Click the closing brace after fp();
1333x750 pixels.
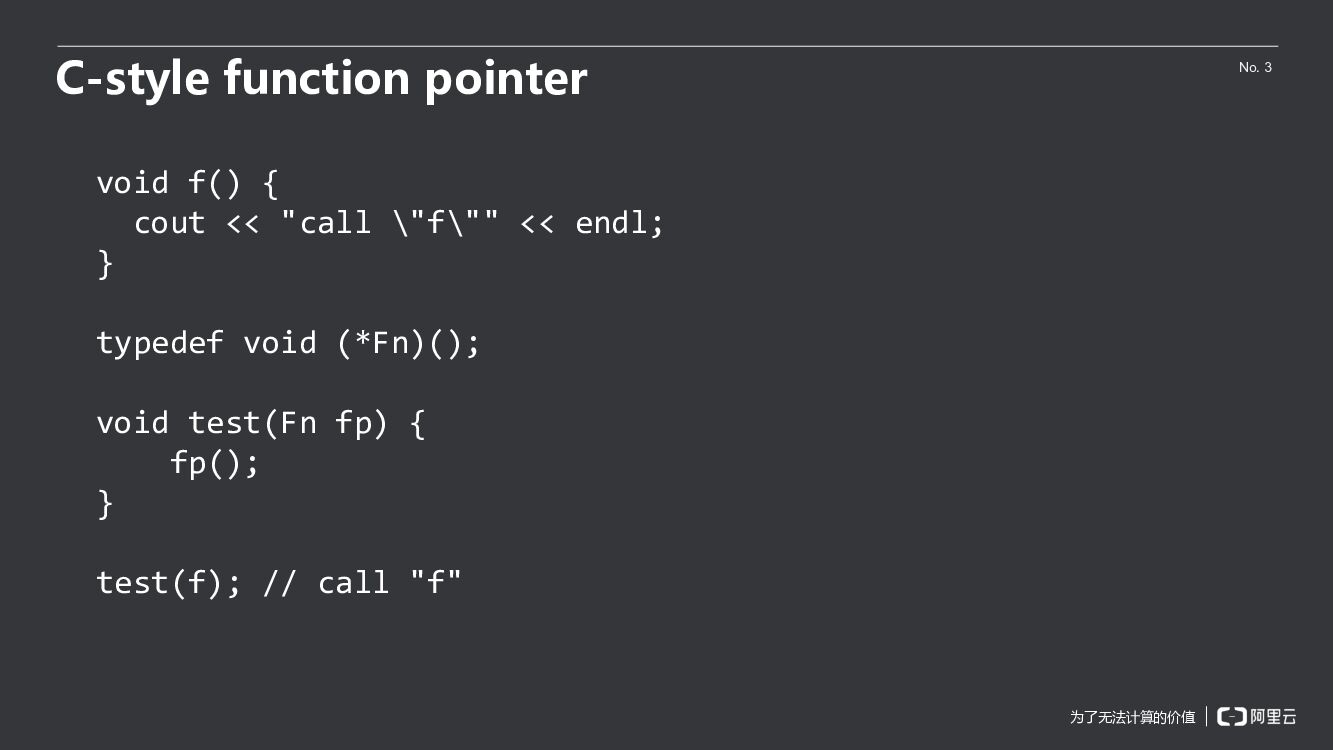point(104,503)
